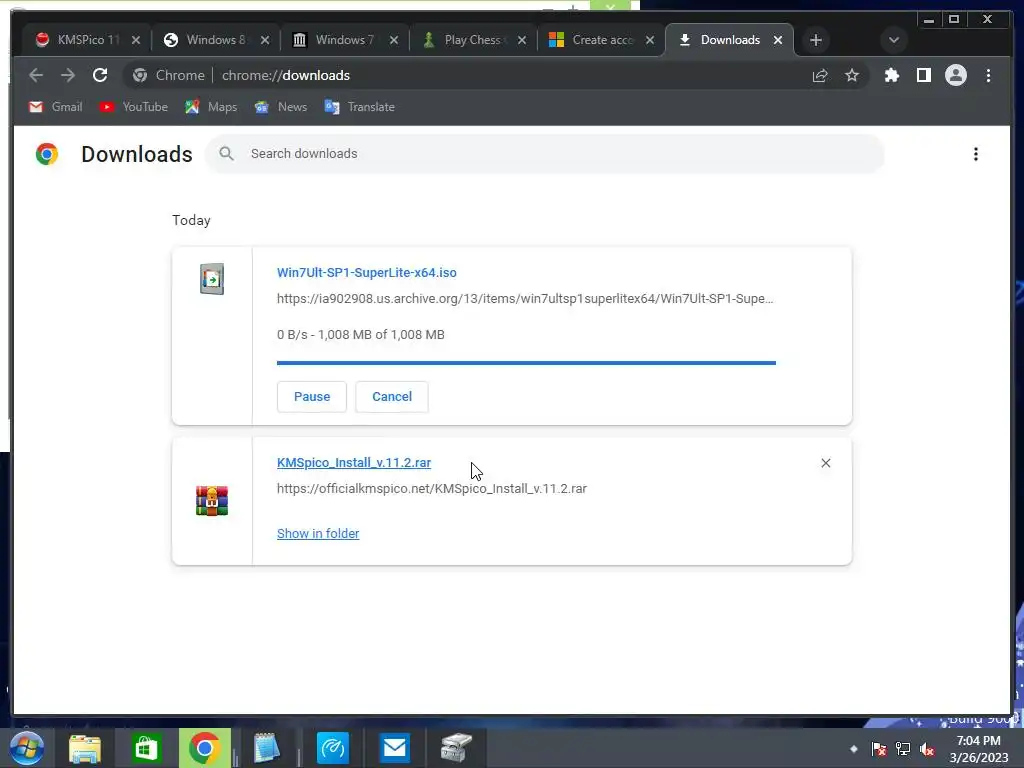Viewport: 1024px width, 768px height.
Task: Click the Search downloads field
Action: point(545,153)
